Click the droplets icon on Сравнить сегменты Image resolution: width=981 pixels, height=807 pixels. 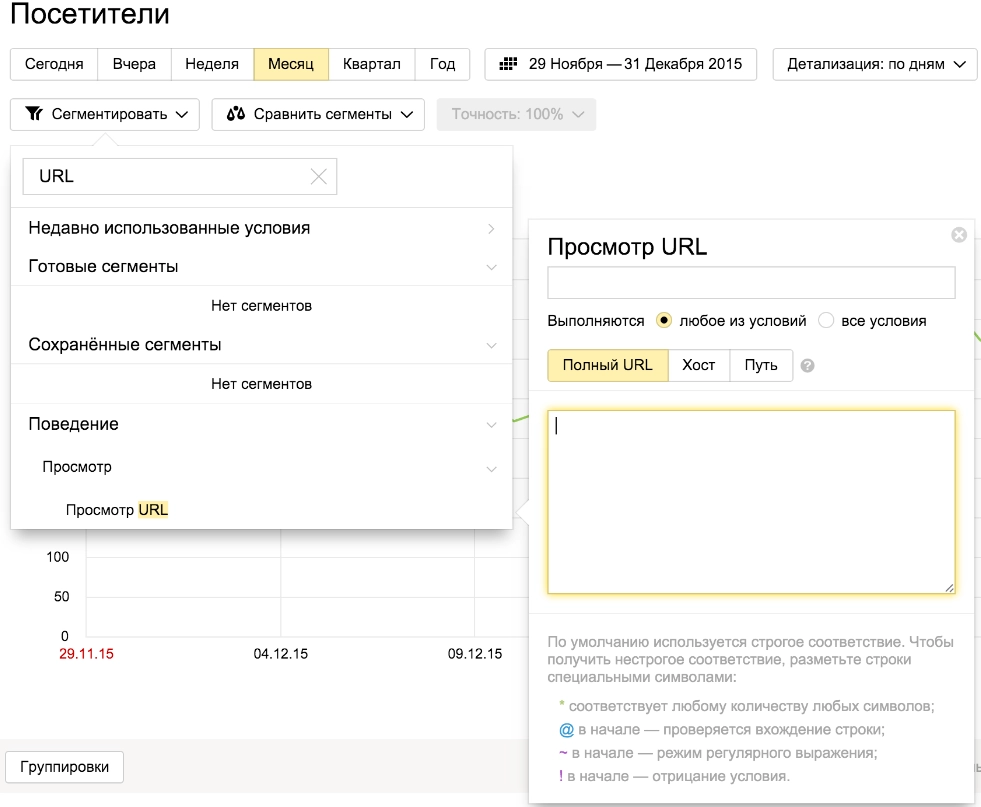pos(236,114)
